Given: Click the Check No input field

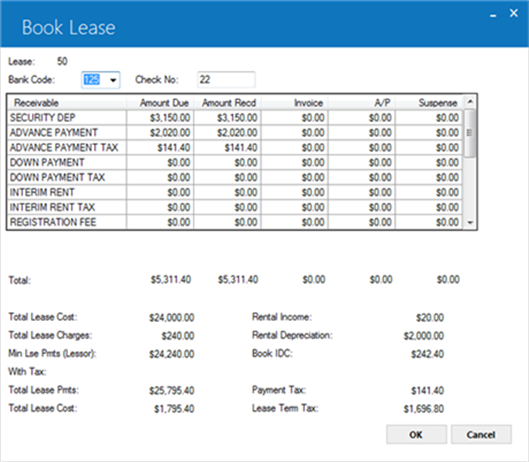Looking at the screenshot, I should pos(226,80).
